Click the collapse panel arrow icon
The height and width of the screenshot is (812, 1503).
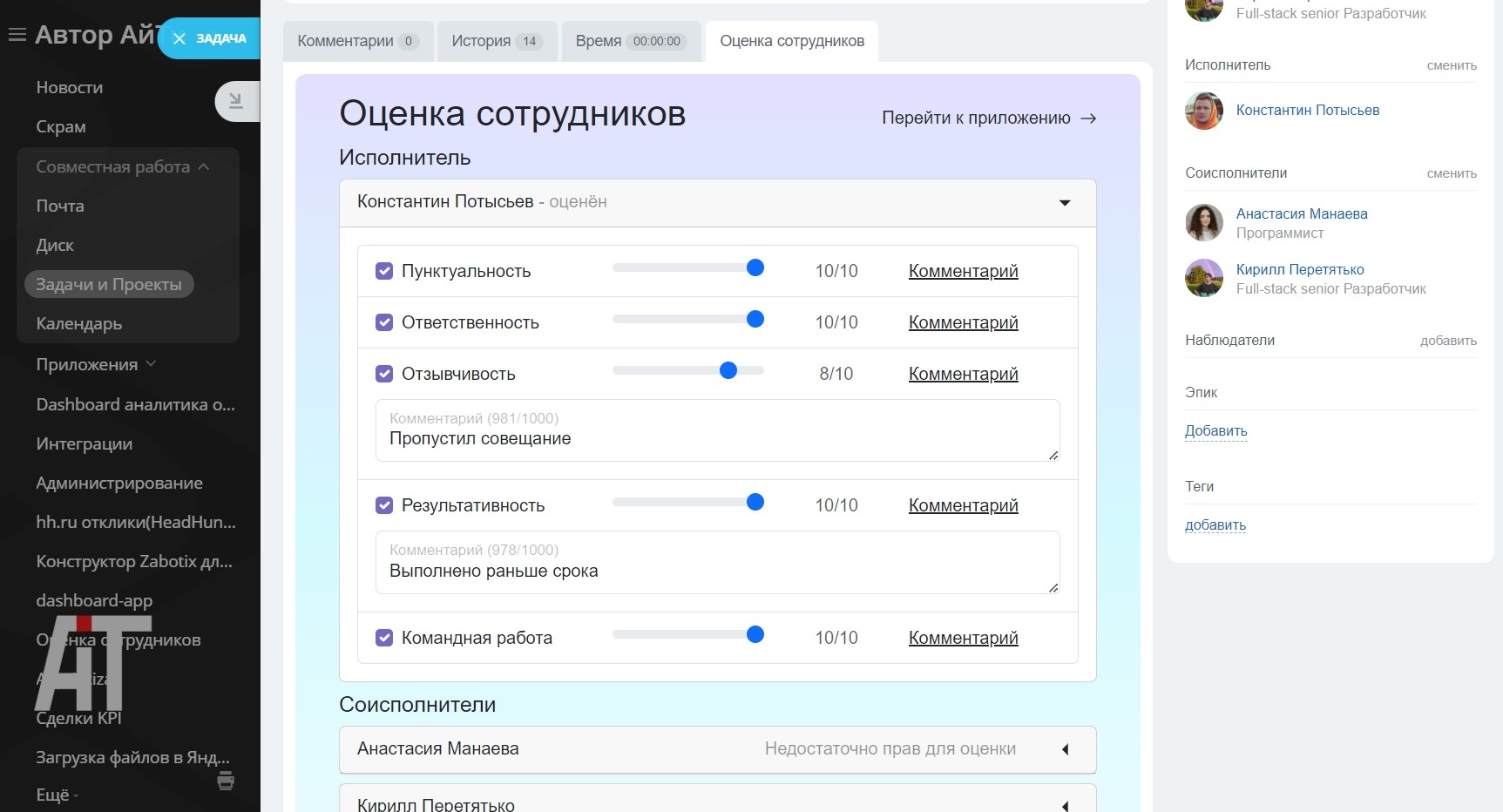coord(235,101)
